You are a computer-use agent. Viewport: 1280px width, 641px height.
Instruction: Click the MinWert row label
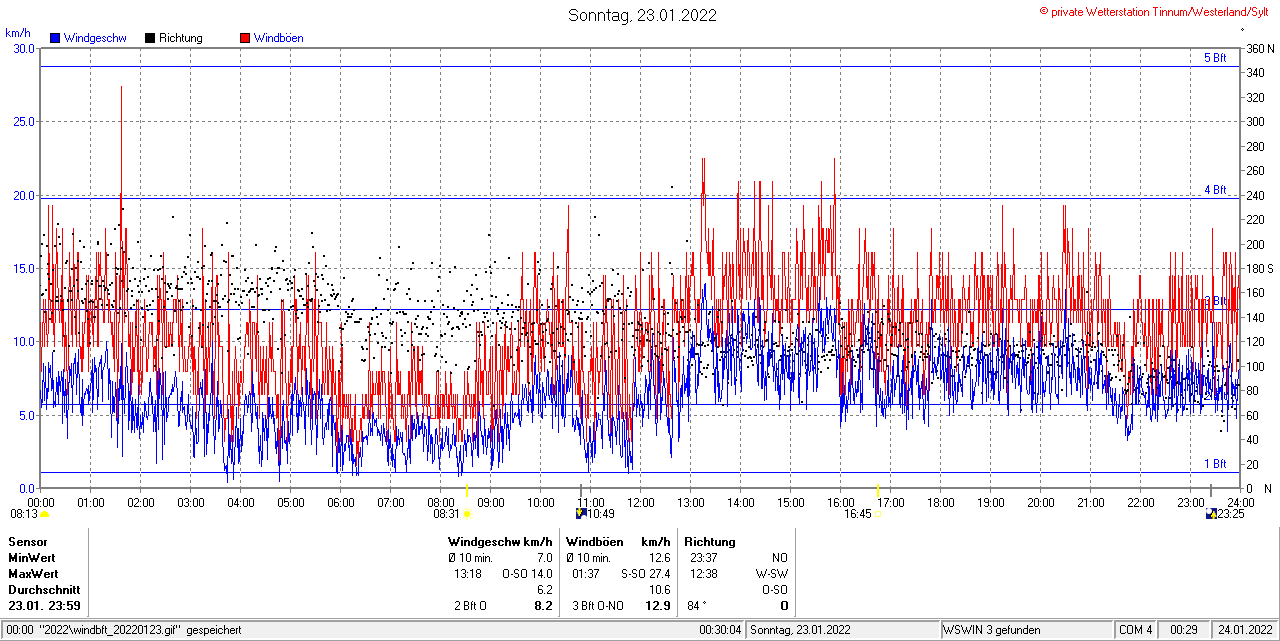pyautogui.click(x=32, y=558)
